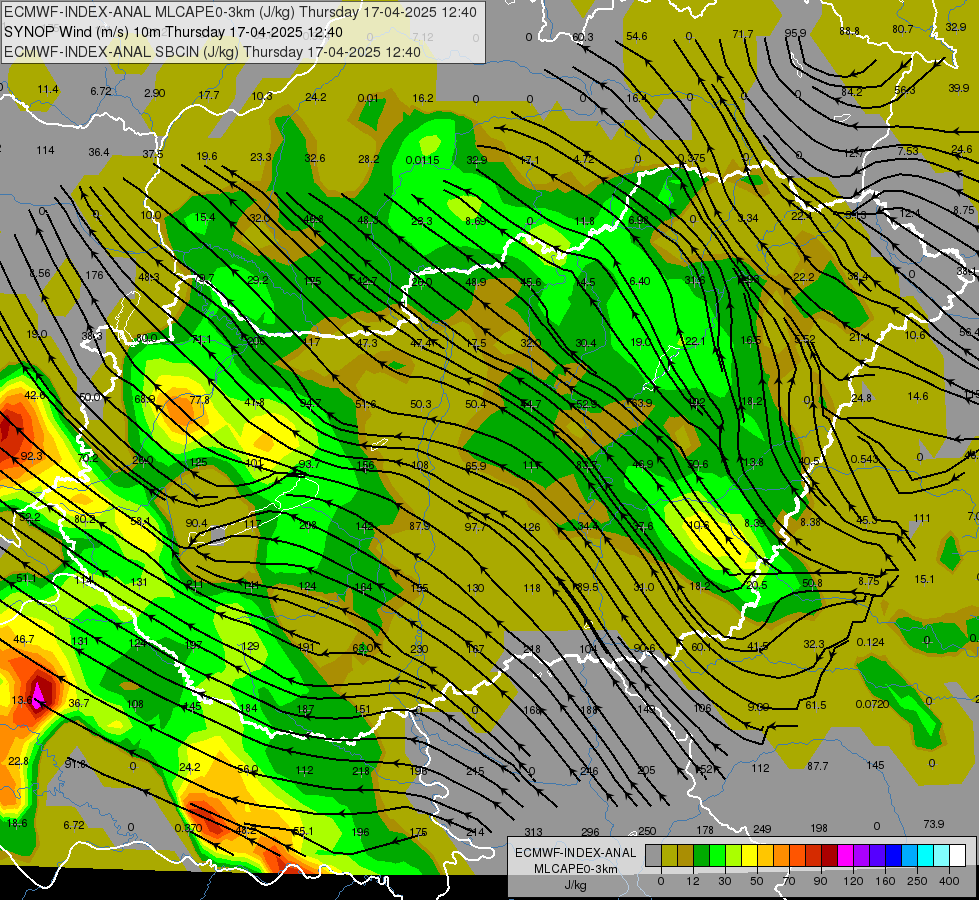The width and height of the screenshot is (979, 900).
Task: Click the MLCAPE0-3km title line in header
Action: click(x=240, y=12)
